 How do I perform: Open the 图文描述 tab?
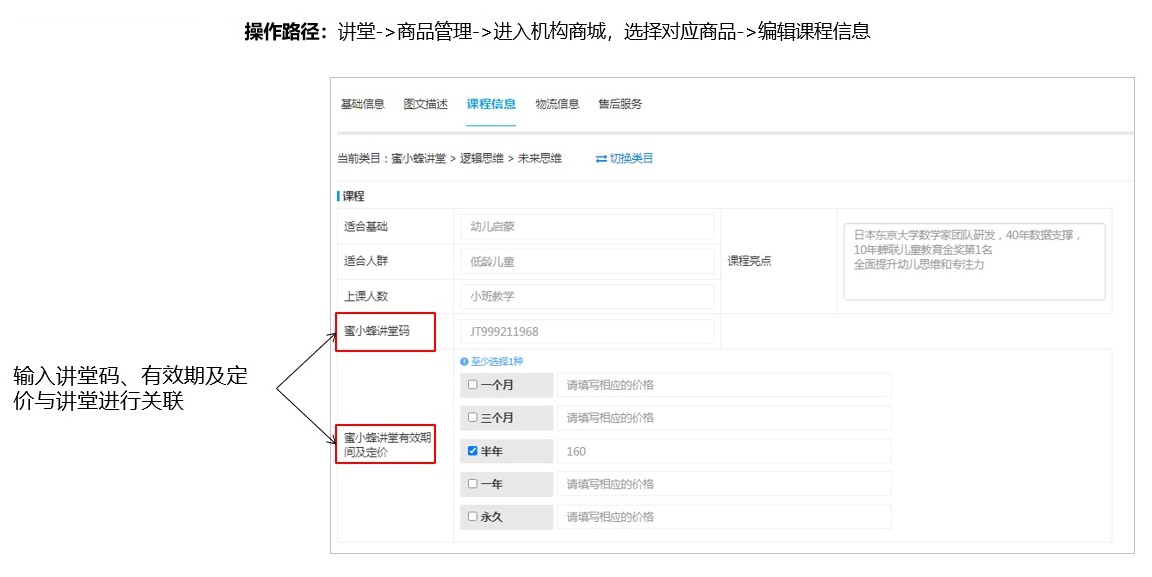(x=425, y=104)
